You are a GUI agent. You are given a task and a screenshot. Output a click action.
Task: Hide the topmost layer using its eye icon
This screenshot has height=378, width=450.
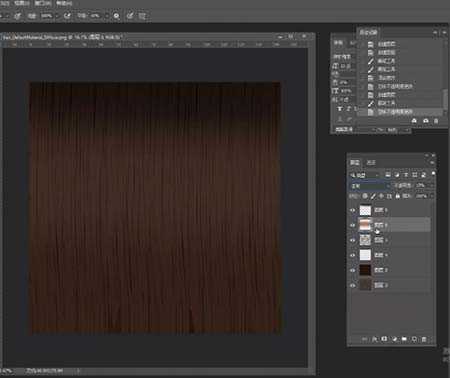click(x=352, y=210)
